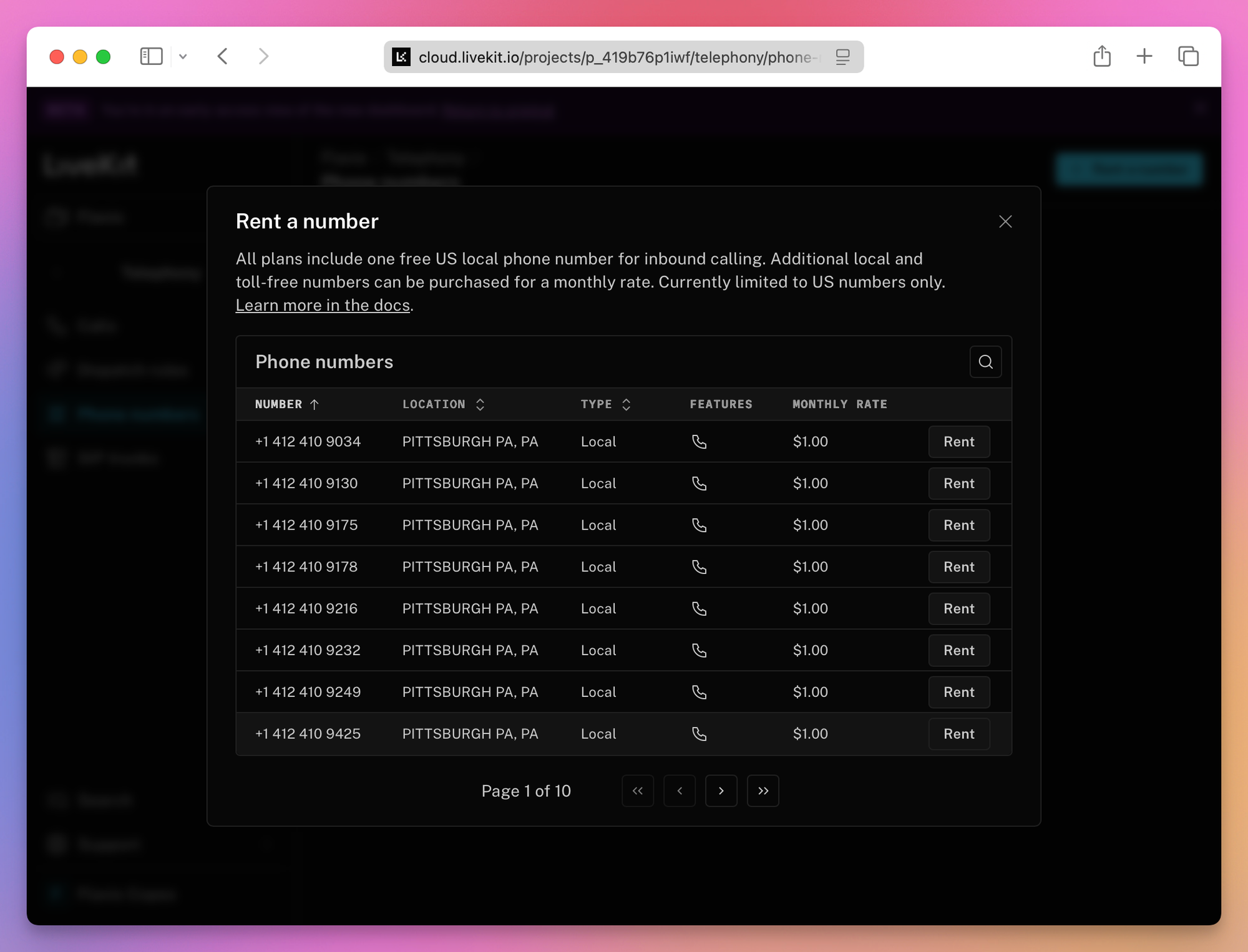Jump to the first page of numbers

(x=638, y=791)
